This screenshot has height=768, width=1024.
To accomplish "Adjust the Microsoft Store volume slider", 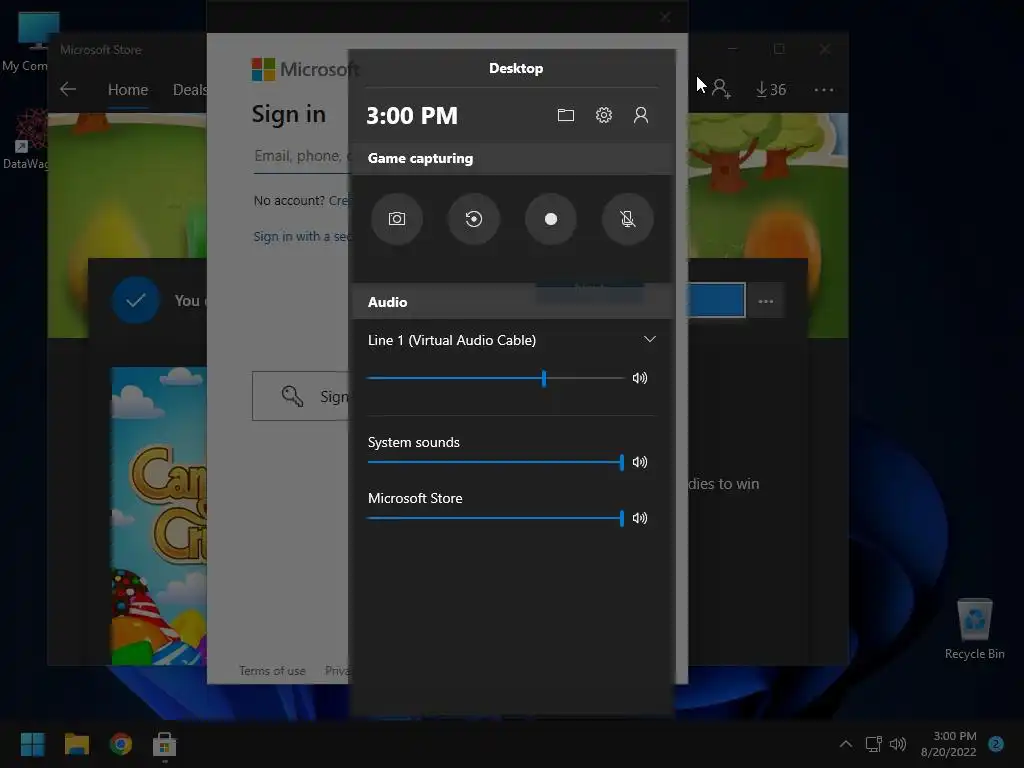I will (x=495, y=519).
